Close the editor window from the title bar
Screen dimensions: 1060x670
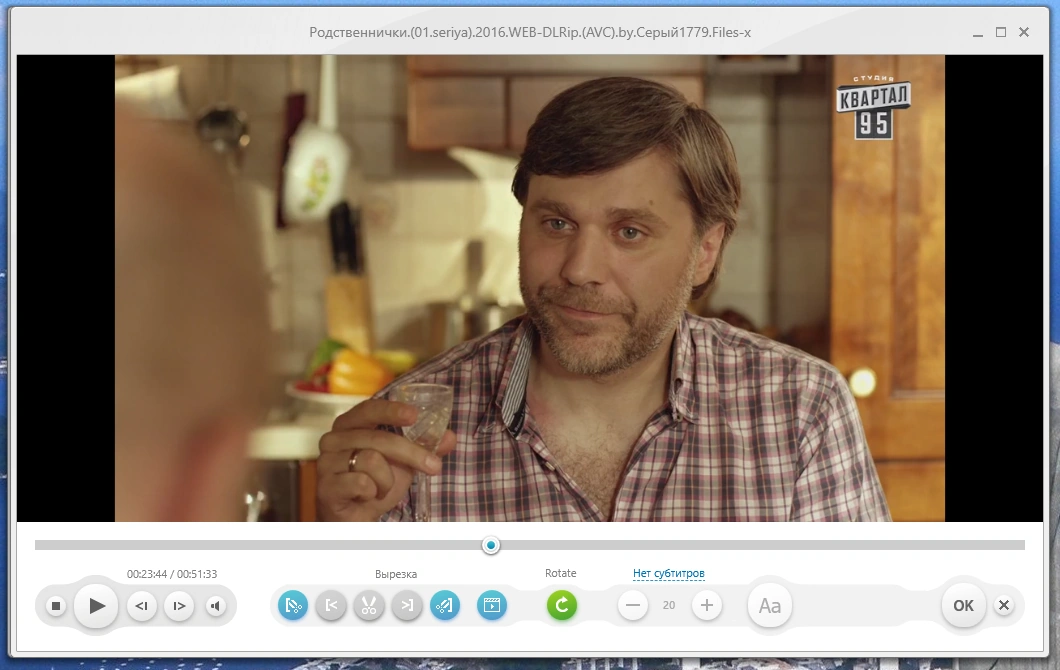(1024, 32)
